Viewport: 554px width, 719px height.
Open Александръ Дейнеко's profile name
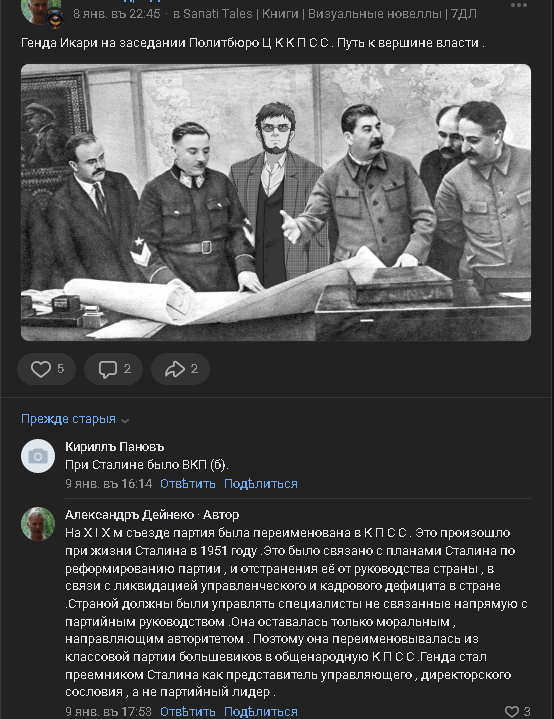click(129, 514)
